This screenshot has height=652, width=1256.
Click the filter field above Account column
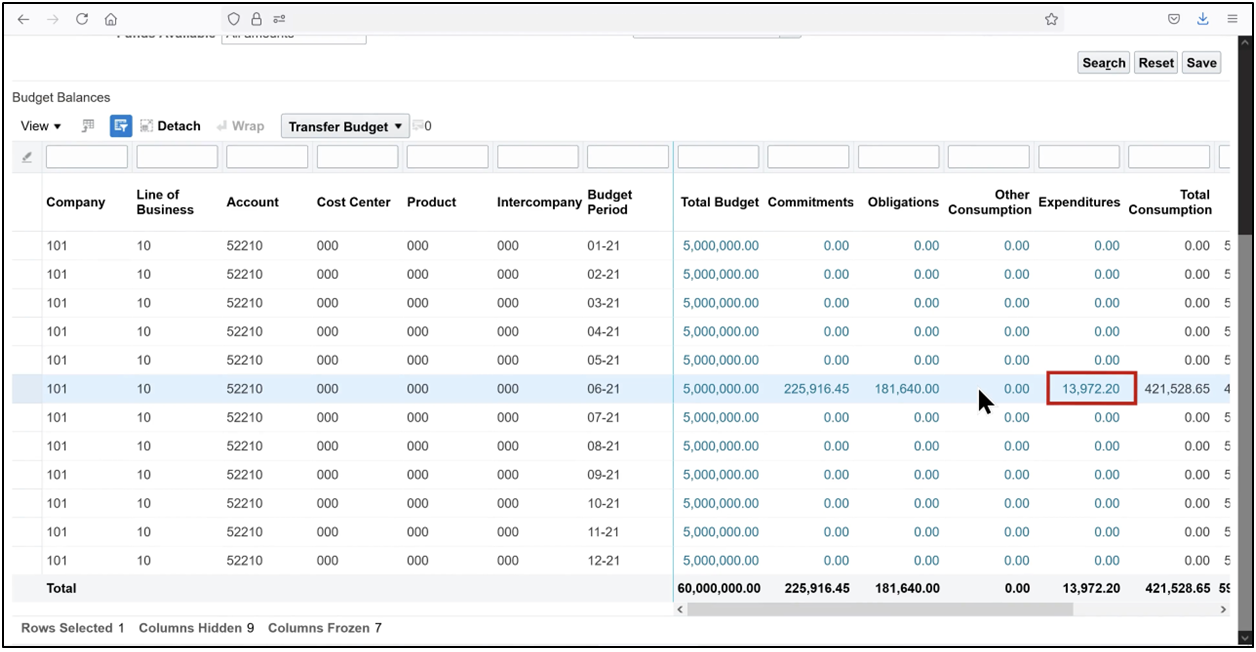click(266, 156)
